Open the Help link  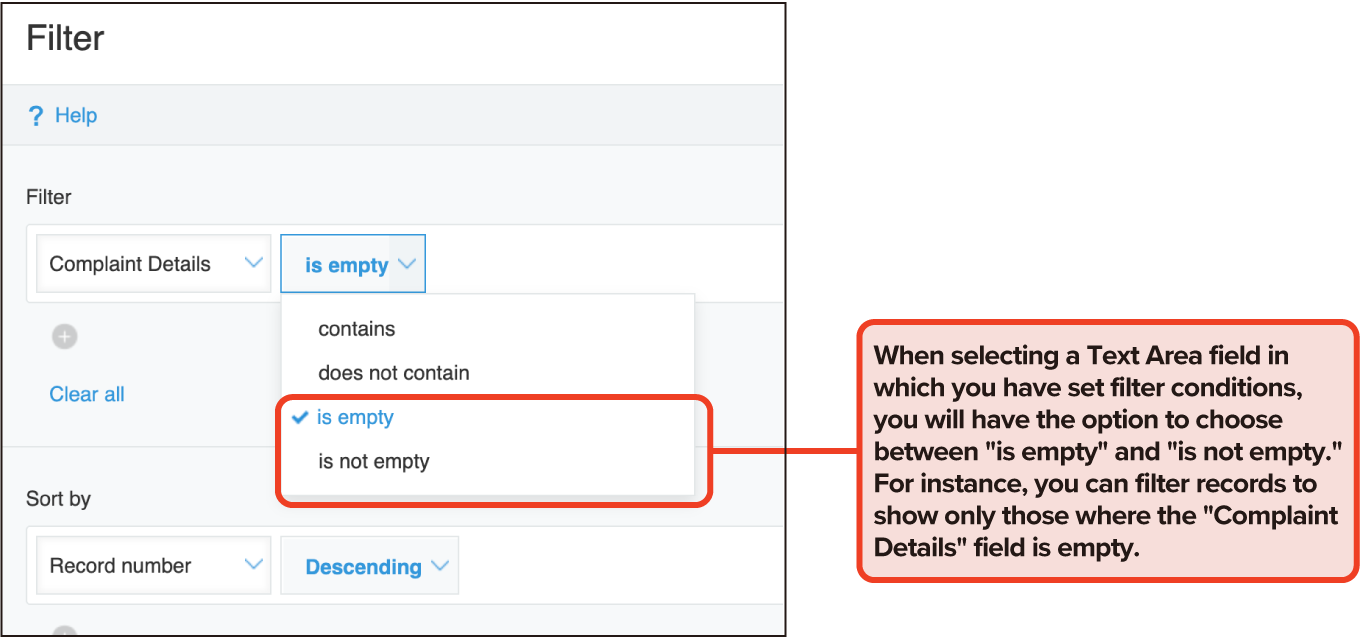pos(76,116)
